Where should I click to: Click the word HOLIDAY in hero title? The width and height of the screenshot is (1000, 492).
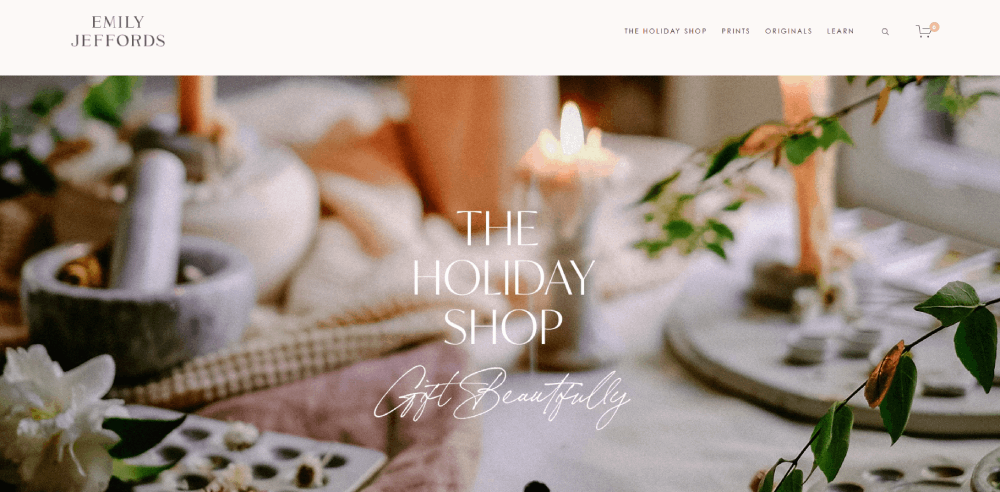pyautogui.click(x=503, y=277)
